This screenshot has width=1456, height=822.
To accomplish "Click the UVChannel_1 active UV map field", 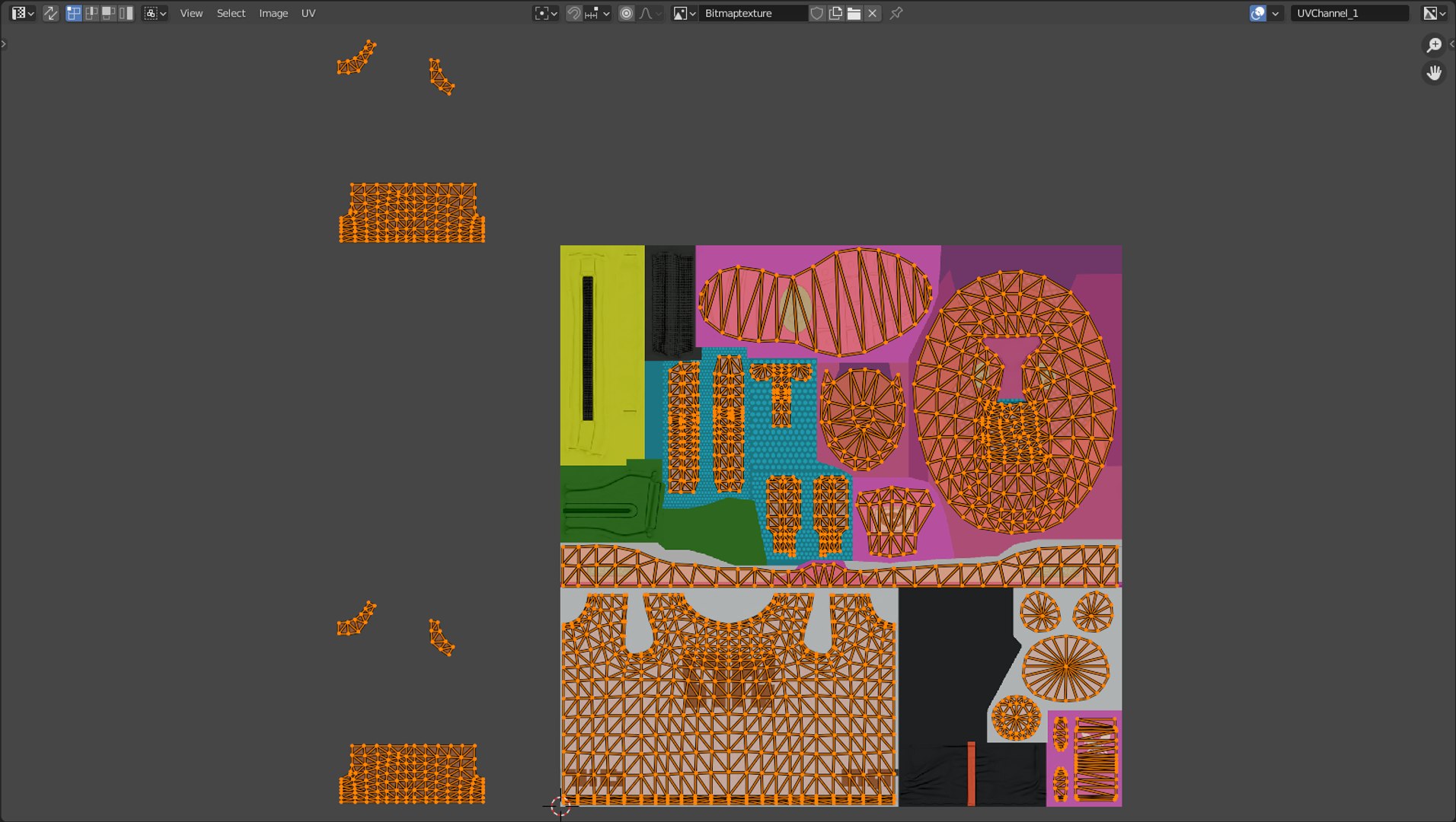I will 1349,13.
